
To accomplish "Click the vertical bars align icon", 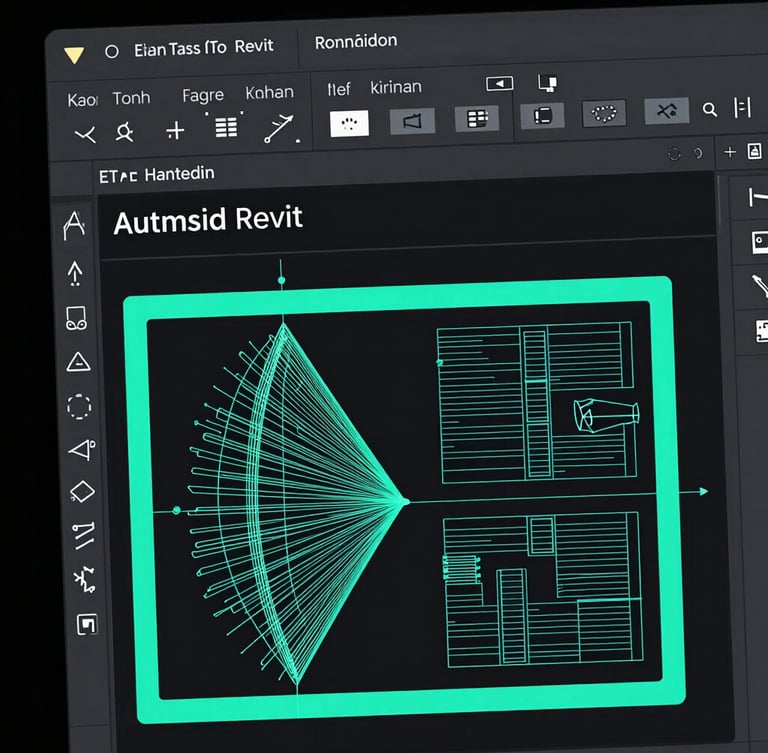I will click(742, 108).
